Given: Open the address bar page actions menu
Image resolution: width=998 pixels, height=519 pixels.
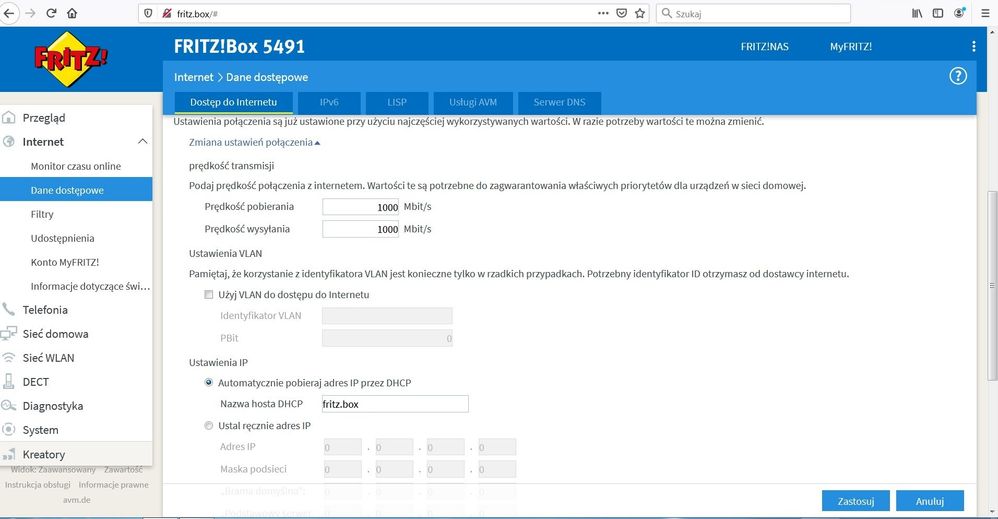Looking at the screenshot, I should pyautogui.click(x=602, y=14).
